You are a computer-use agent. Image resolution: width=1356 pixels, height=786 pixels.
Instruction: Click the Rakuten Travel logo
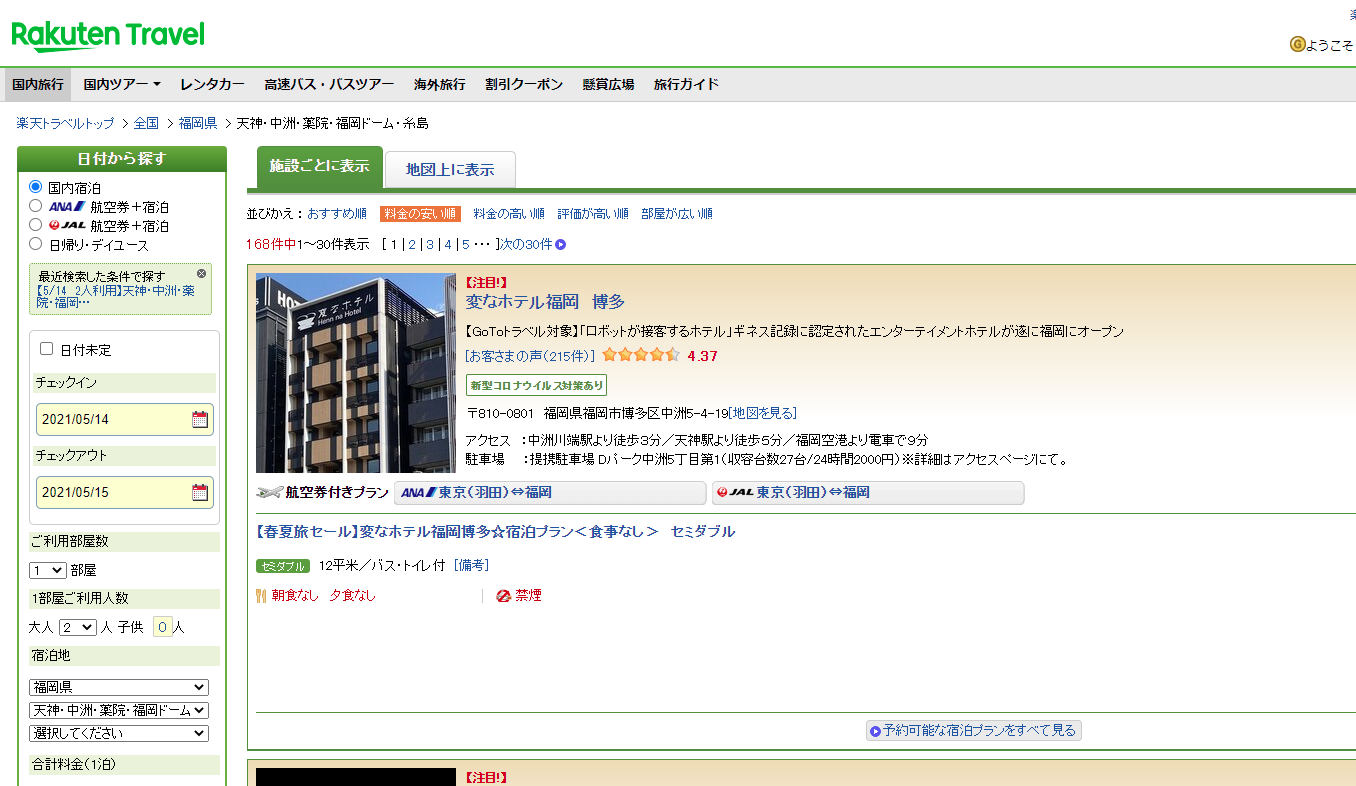(x=108, y=36)
